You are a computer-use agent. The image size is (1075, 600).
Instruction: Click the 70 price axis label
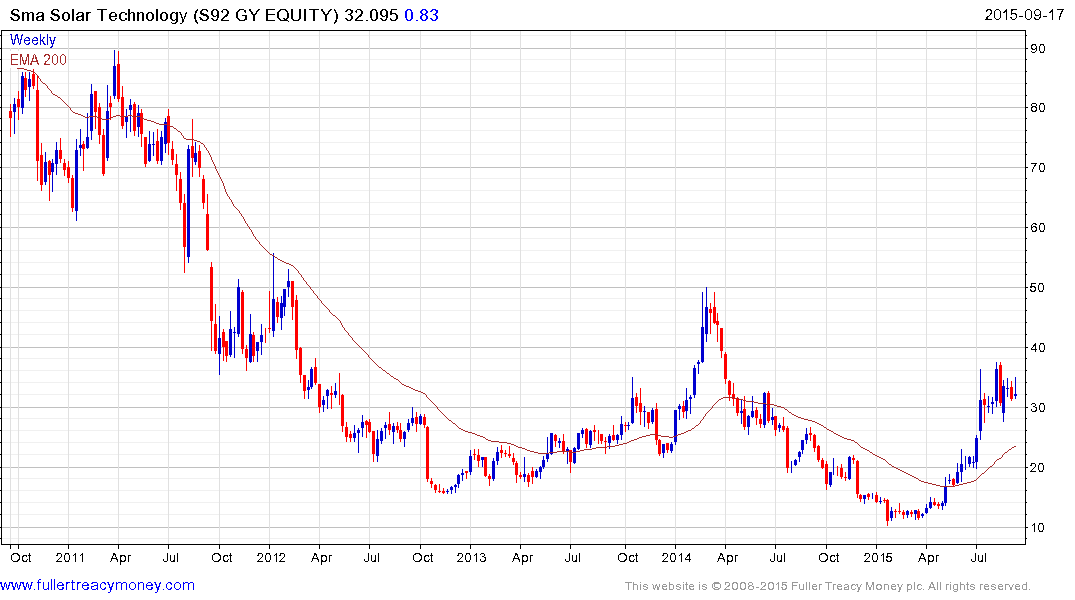(1037, 167)
